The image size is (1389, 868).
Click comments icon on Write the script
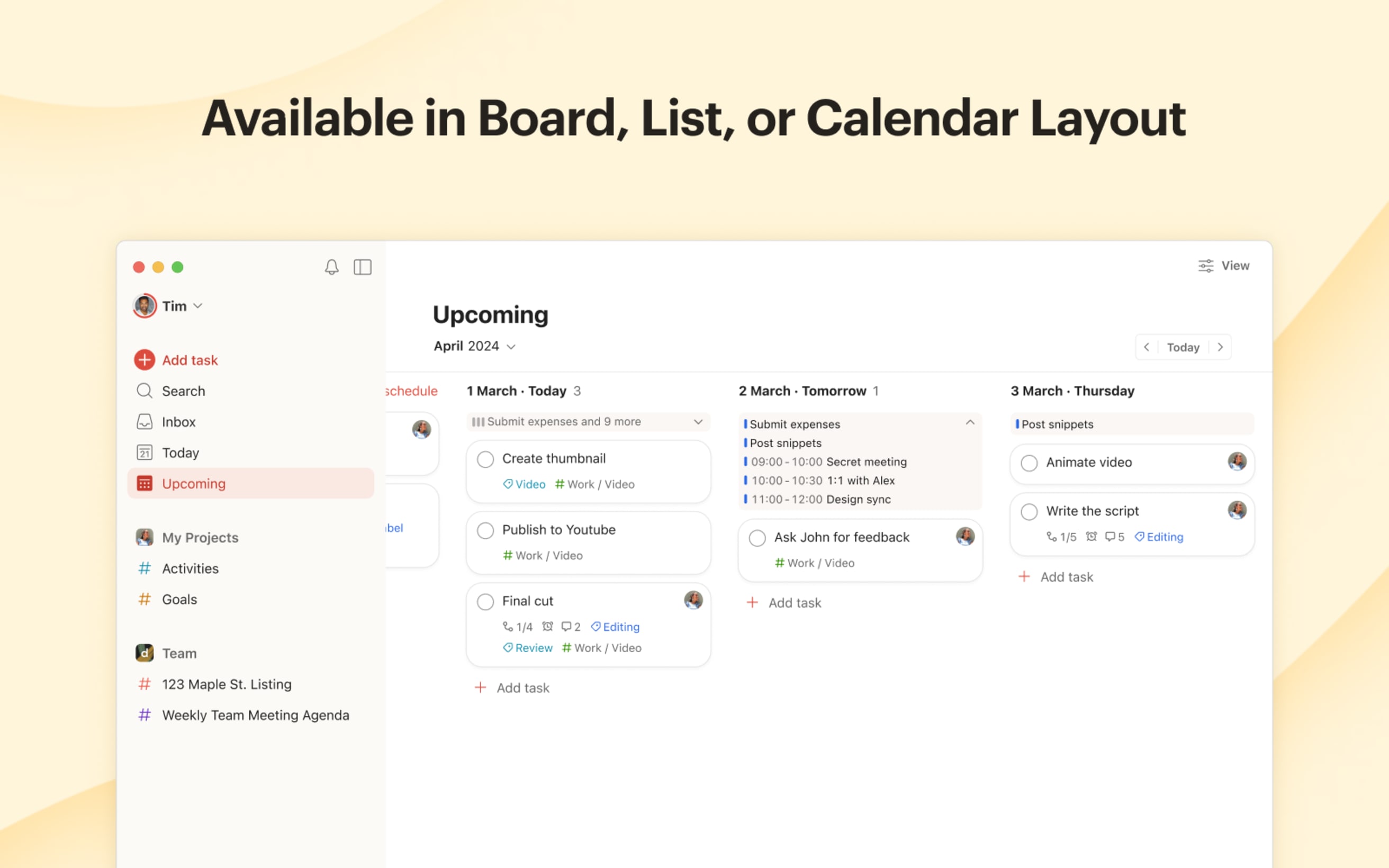tap(1110, 537)
